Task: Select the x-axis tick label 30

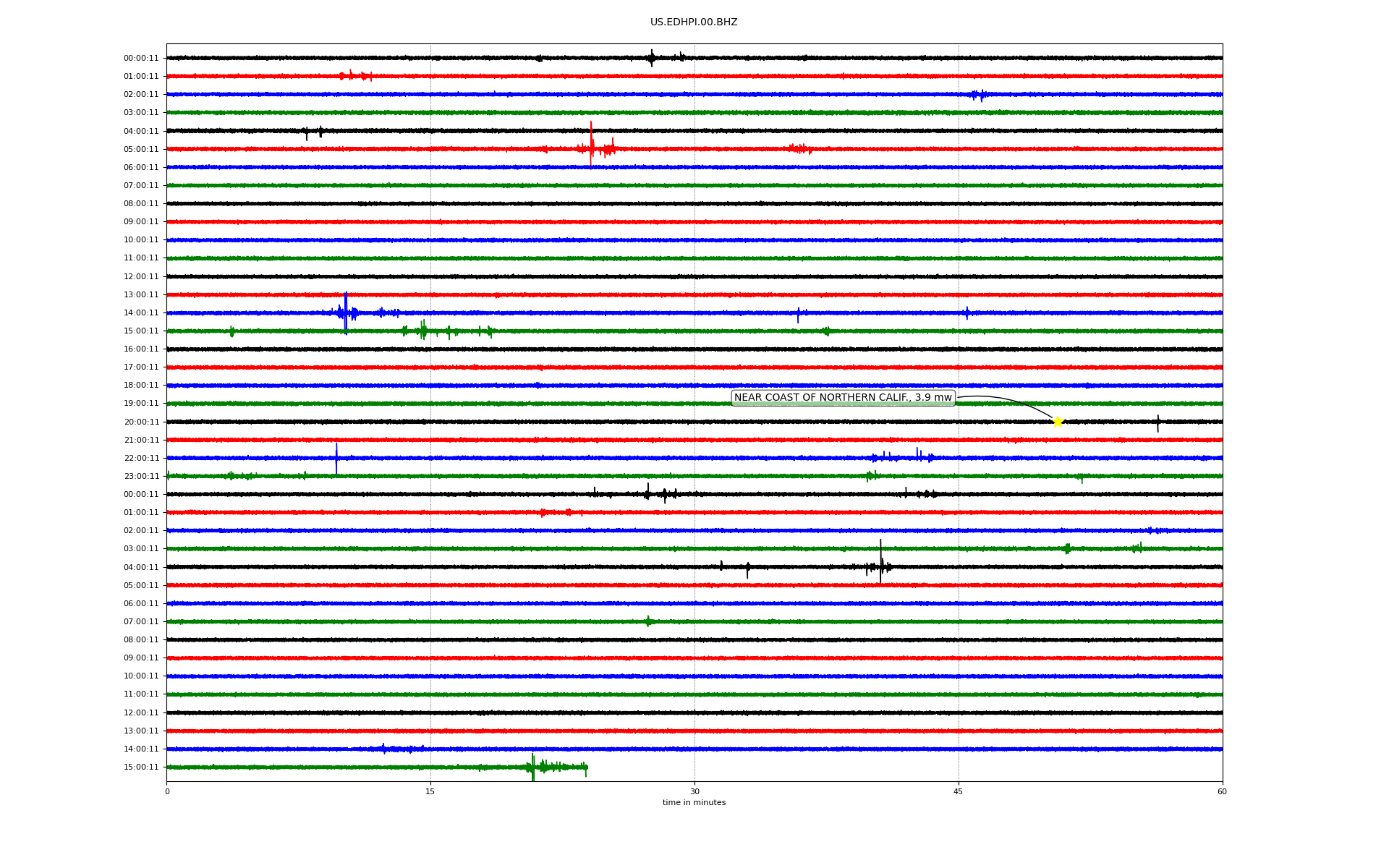Action: 694,791
